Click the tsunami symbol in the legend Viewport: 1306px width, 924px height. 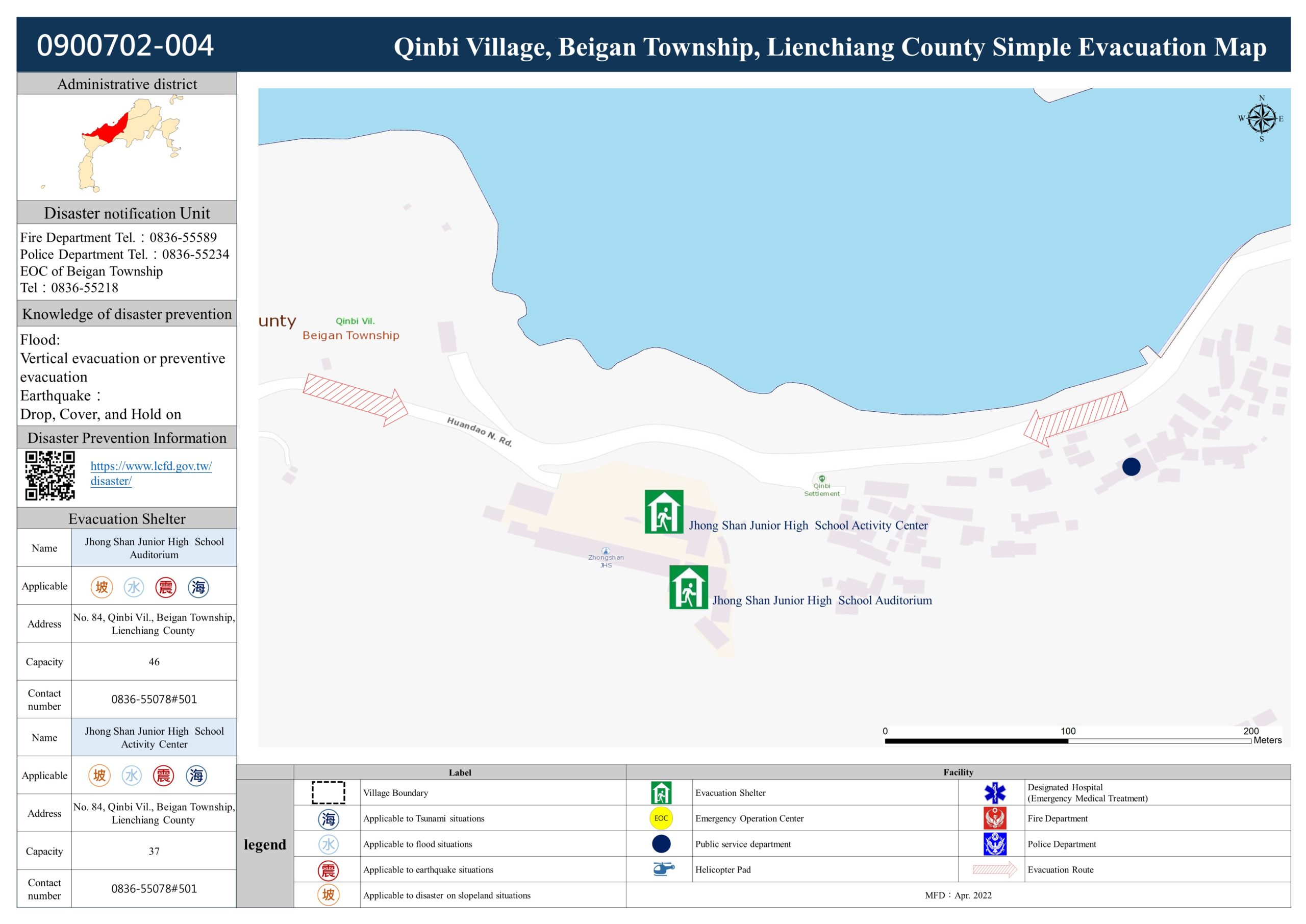328,819
